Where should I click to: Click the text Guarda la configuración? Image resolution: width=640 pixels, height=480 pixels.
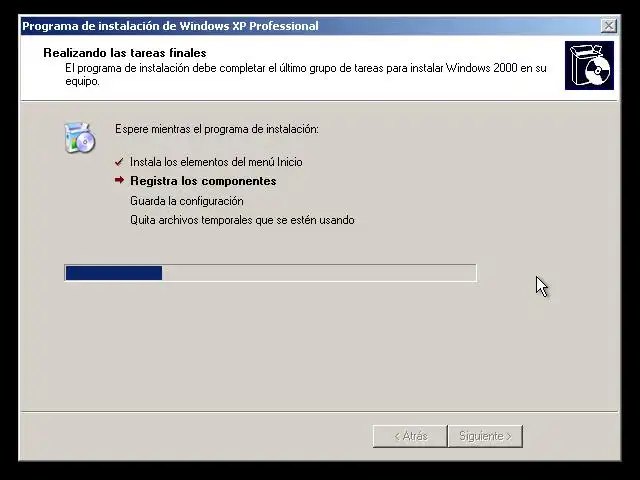click(x=187, y=201)
